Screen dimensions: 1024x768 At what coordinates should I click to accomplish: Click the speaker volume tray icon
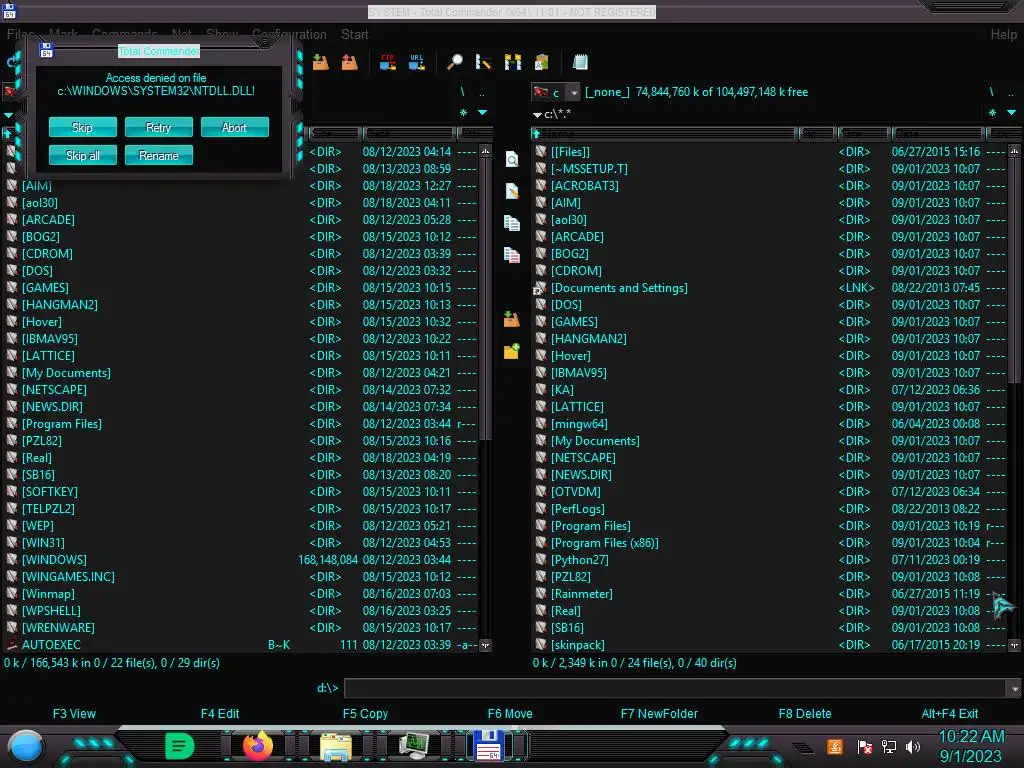click(913, 746)
